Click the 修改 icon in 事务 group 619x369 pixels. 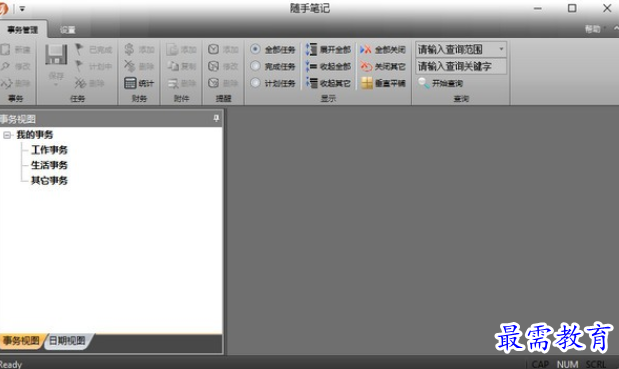click(x=5, y=66)
